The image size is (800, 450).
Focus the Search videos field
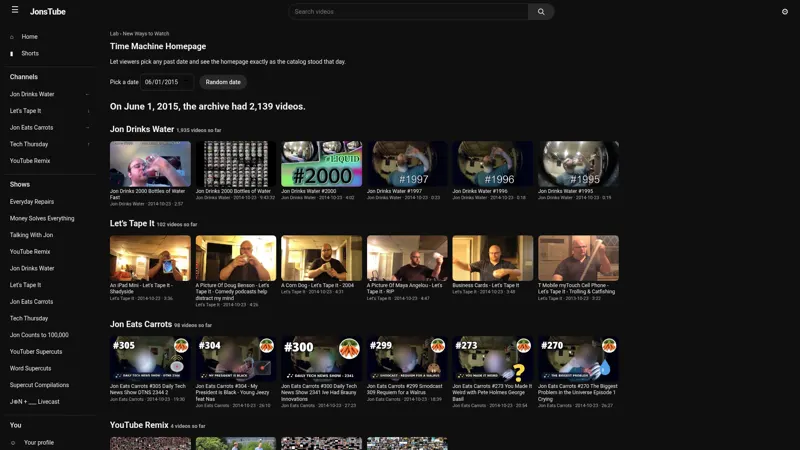click(409, 12)
